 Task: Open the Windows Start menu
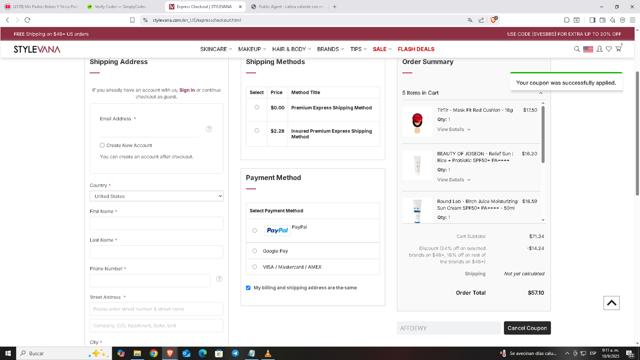pyautogui.click(x=8, y=353)
